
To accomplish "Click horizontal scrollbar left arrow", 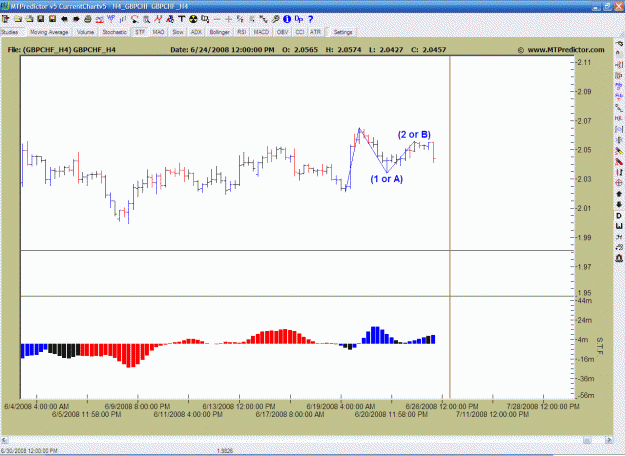I will click(4, 440).
